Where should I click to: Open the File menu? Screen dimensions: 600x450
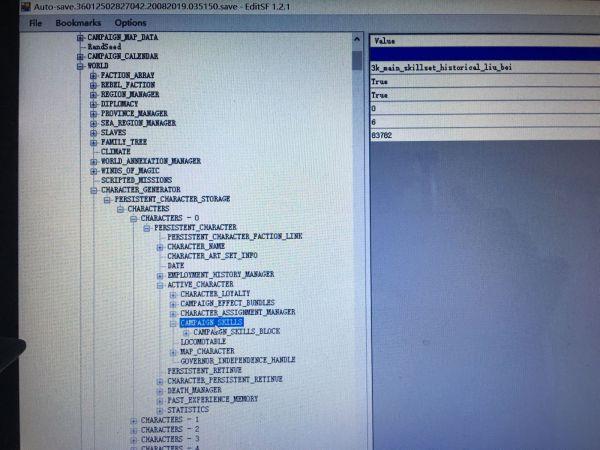[x=36, y=22]
